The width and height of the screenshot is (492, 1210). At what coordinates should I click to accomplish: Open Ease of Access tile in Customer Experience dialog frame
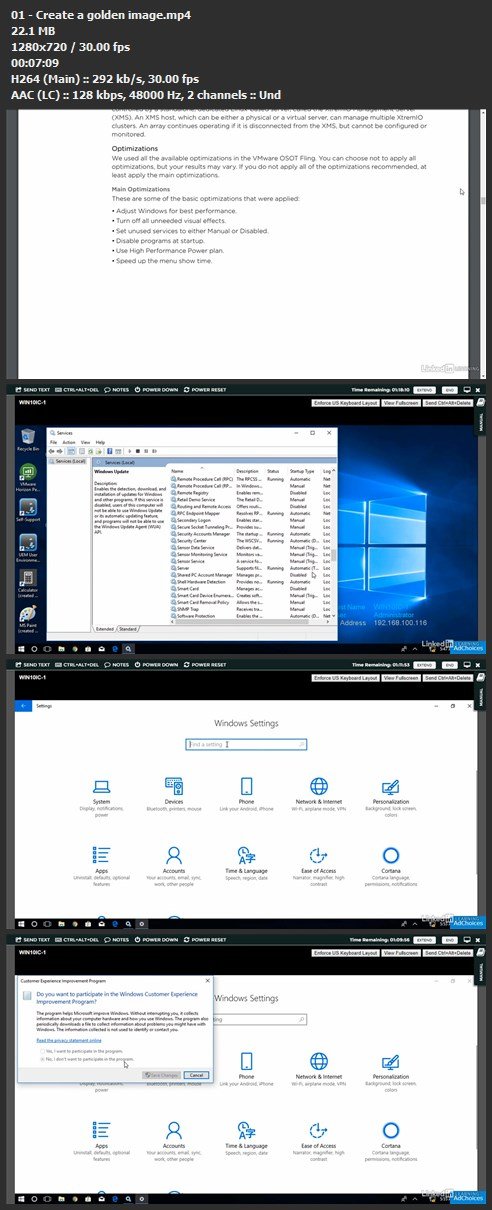tap(318, 1141)
